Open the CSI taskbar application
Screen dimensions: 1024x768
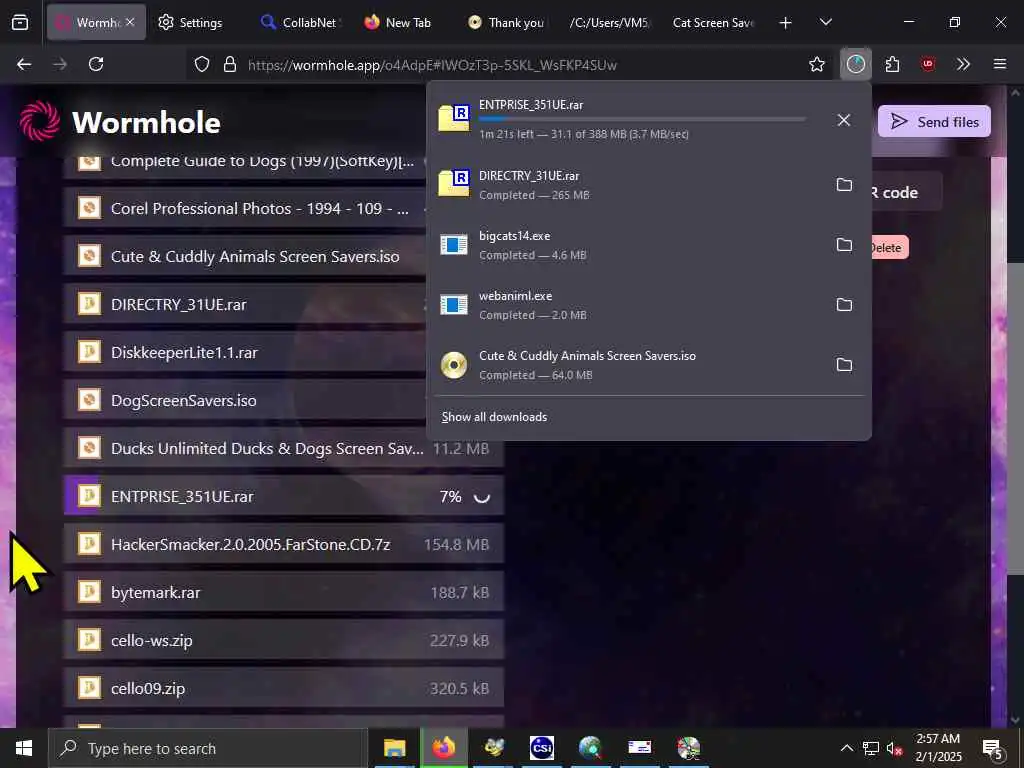point(541,748)
